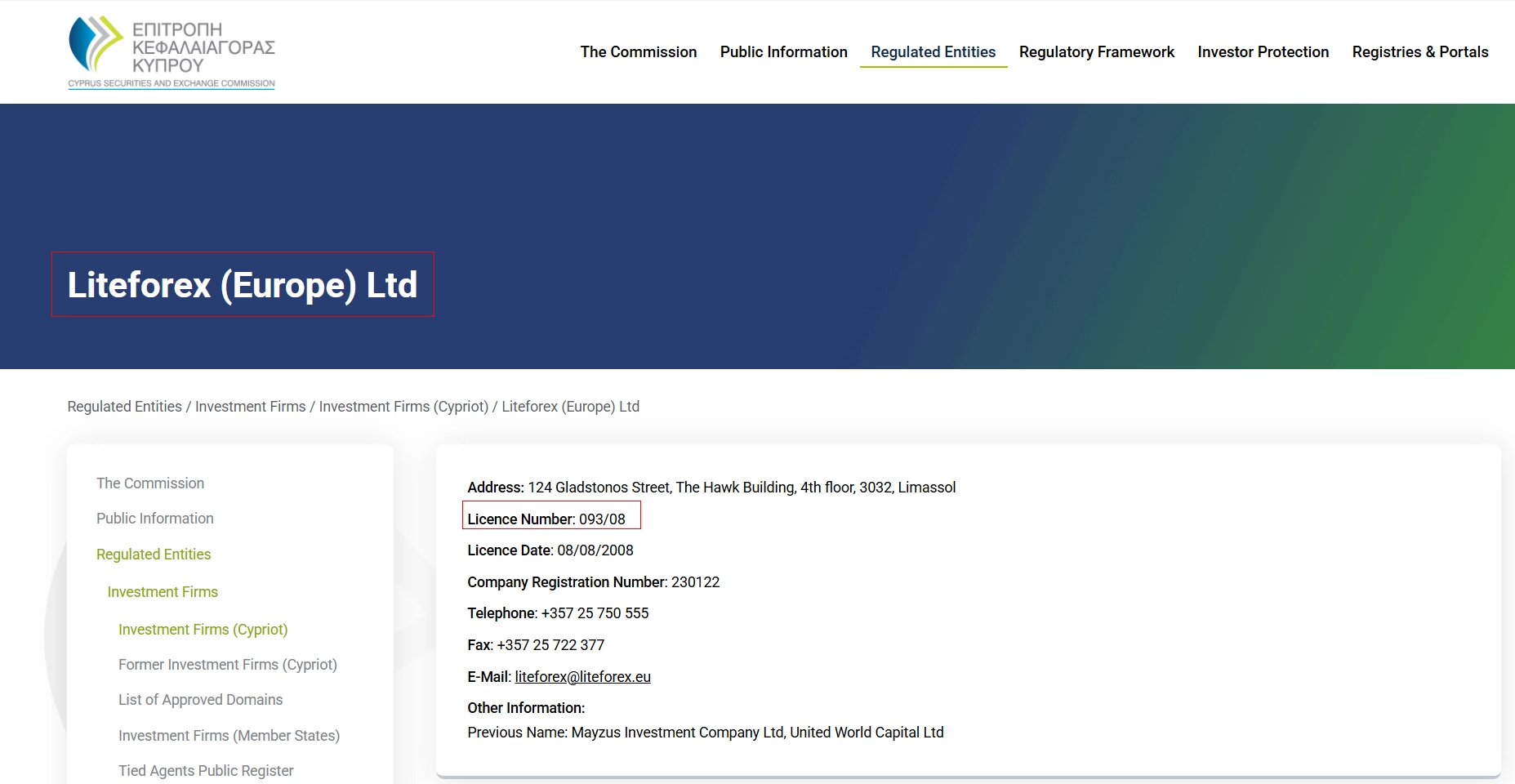Open Investment Firms (Cypriot) sidebar item
This screenshot has height=784, width=1515.
tap(203, 630)
